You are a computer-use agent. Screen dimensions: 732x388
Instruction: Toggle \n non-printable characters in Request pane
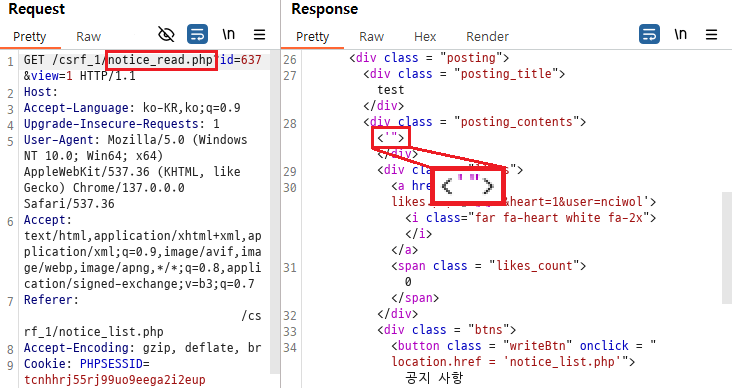click(228, 35)
